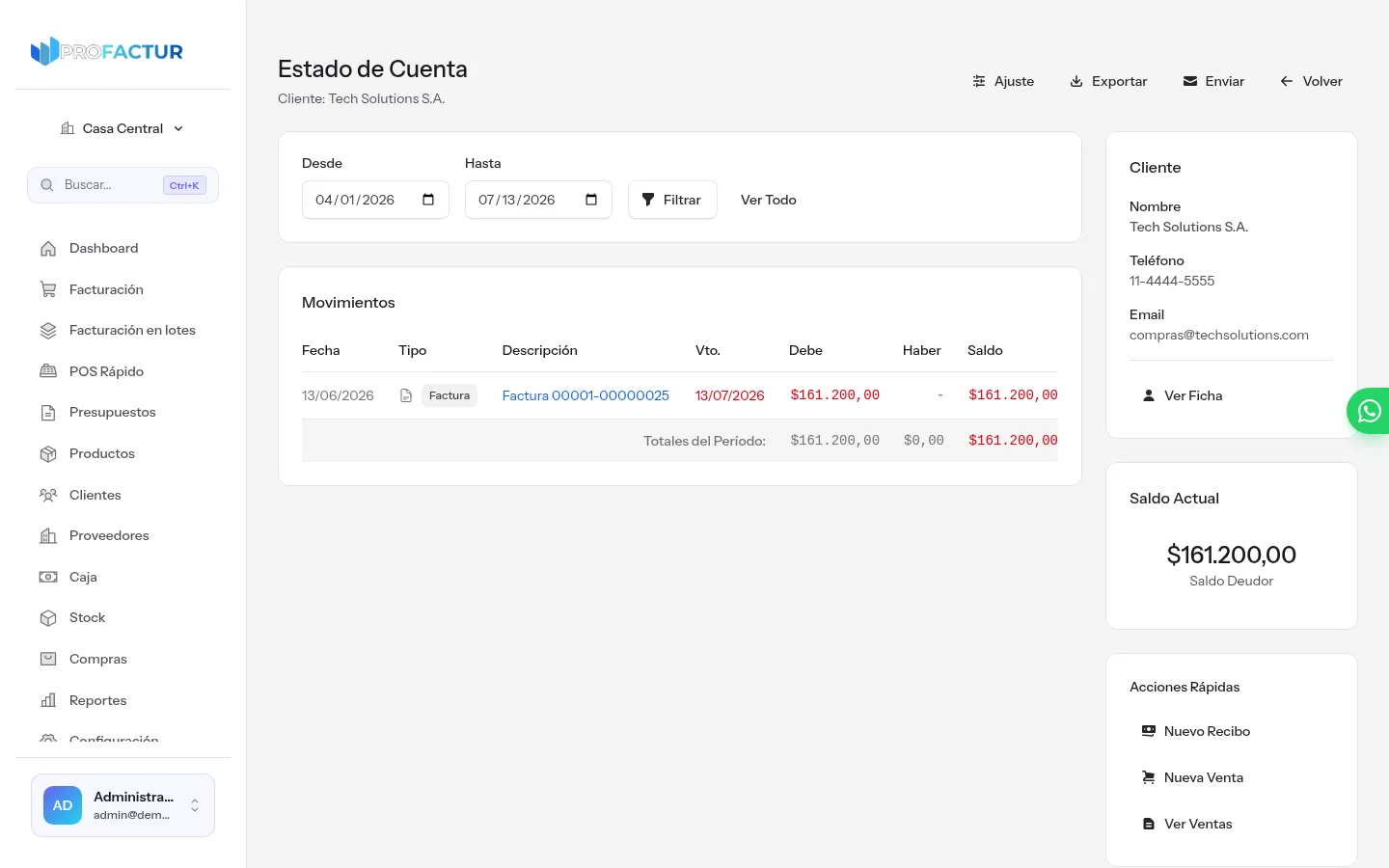Click the Clientes people icon
Screen dimensions: 1389x868
(x=48, y=495)
